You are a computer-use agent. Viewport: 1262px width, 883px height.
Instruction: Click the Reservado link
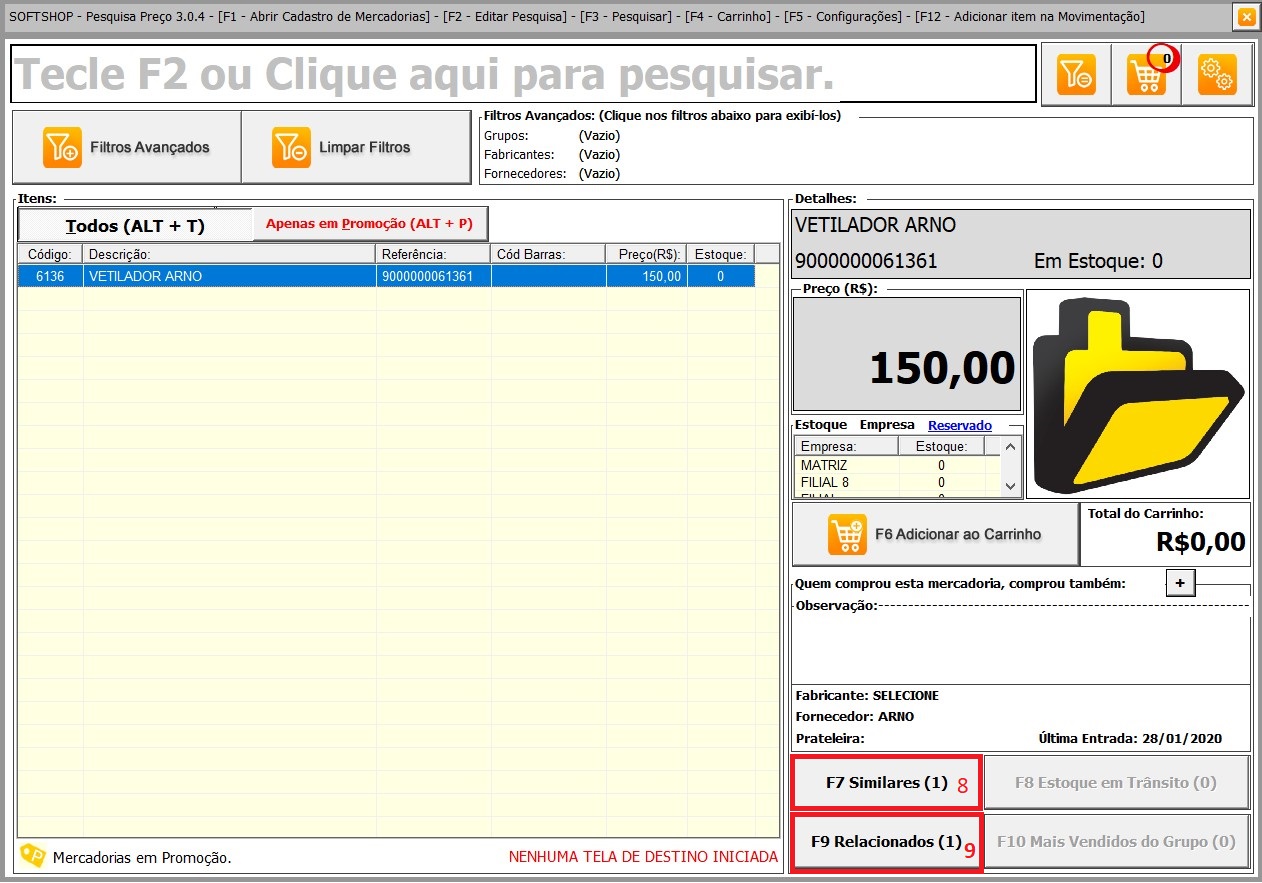point(959,425)
